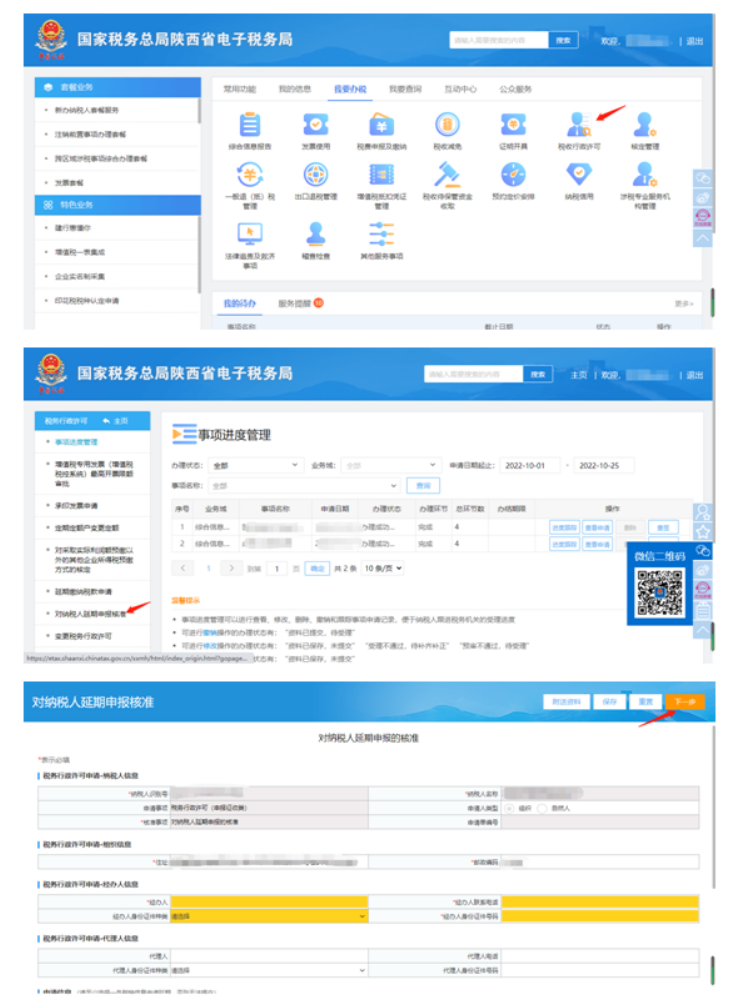Click the national tax emblem logo in top header
741x1008 pixels.
(51, 39)
